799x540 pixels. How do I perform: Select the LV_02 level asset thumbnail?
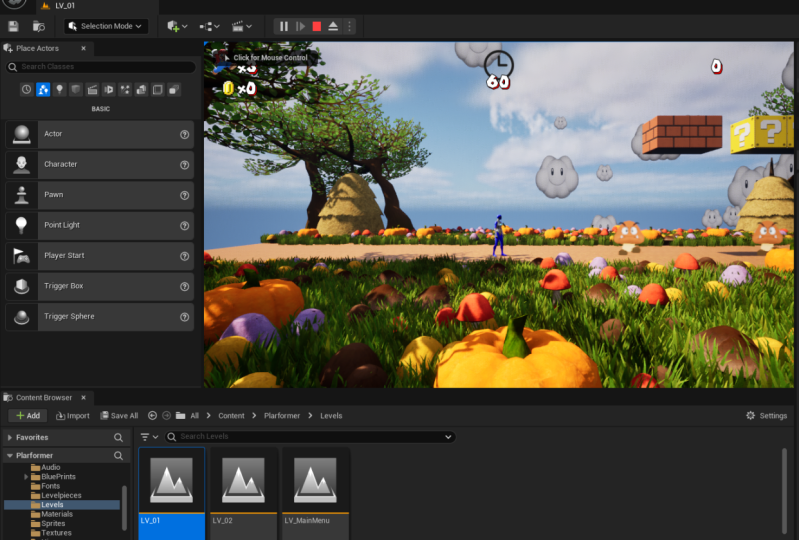[x=244, y=479]
